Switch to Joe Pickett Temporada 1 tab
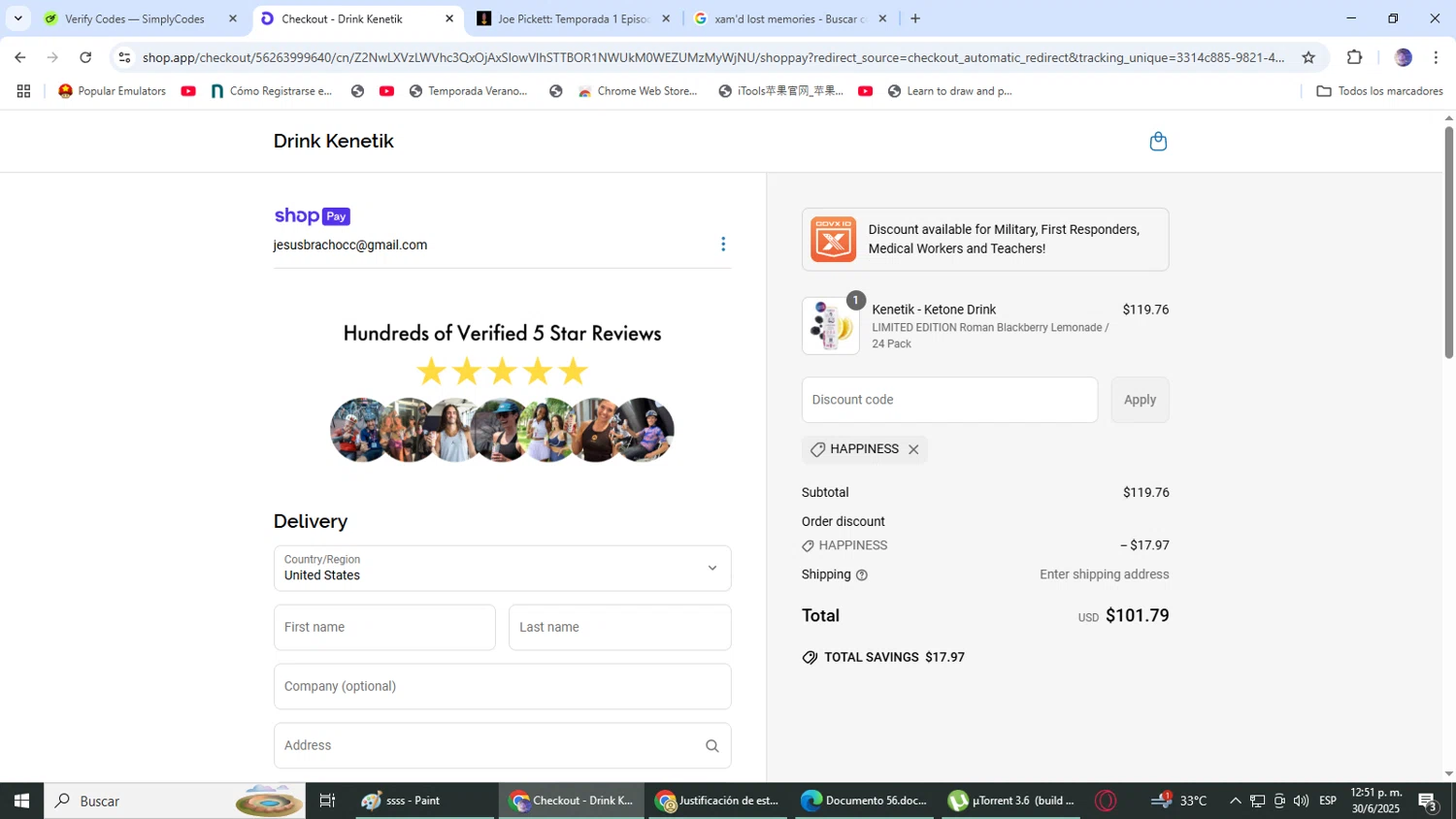The image size is (1456, 819). tap(573, 18)
